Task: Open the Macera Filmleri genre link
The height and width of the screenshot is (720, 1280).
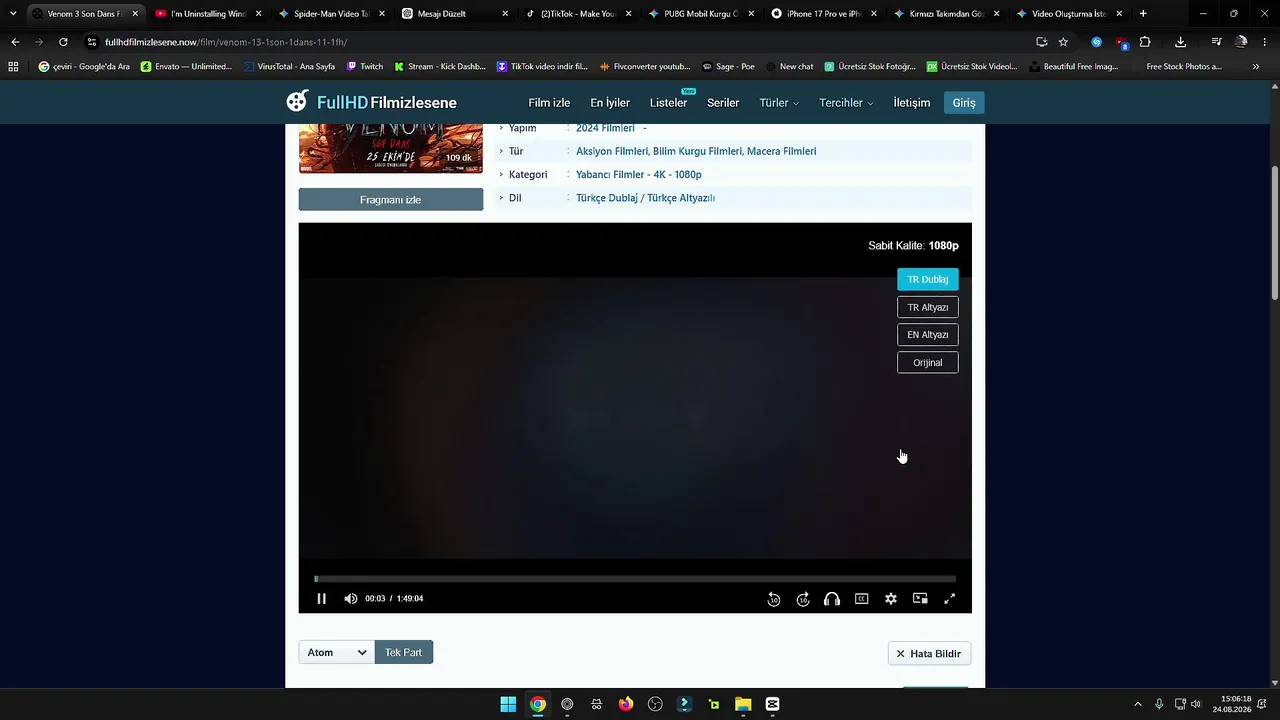Action: 782,151
